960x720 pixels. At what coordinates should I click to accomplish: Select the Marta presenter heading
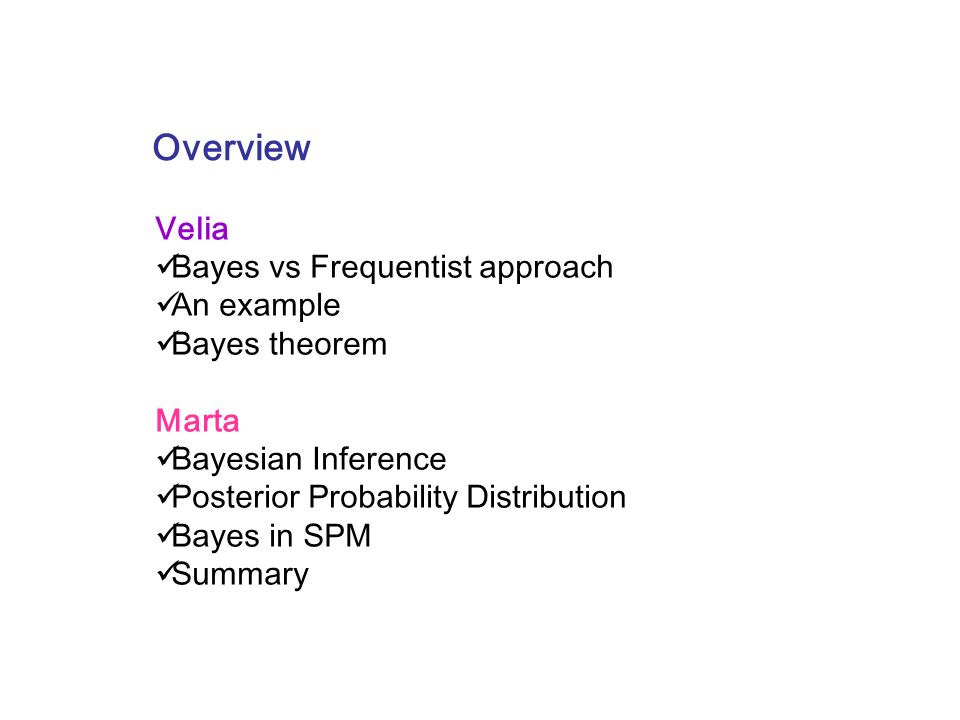(197, 421)
